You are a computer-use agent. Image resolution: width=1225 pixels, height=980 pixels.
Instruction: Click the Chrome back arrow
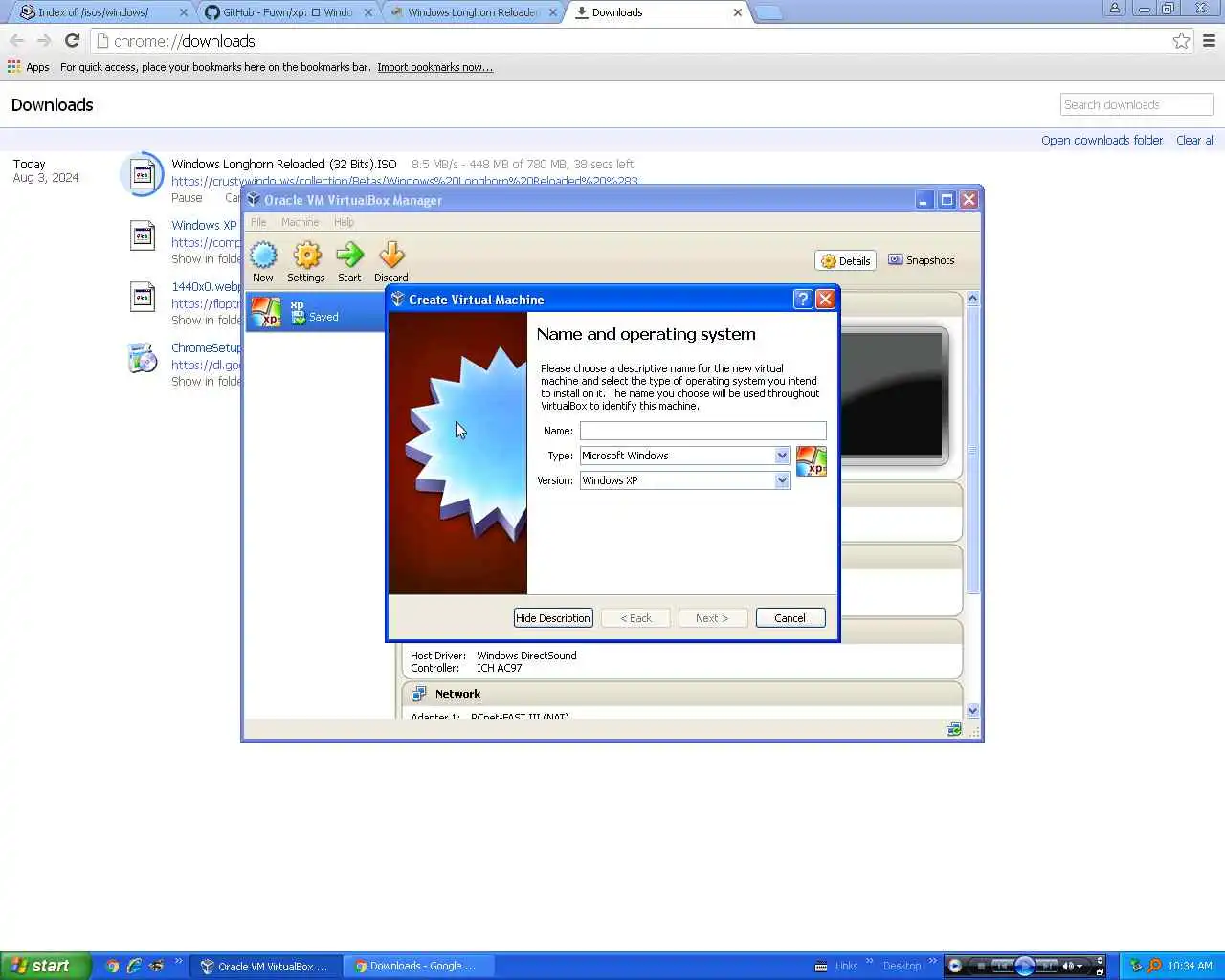click(16, 41)
